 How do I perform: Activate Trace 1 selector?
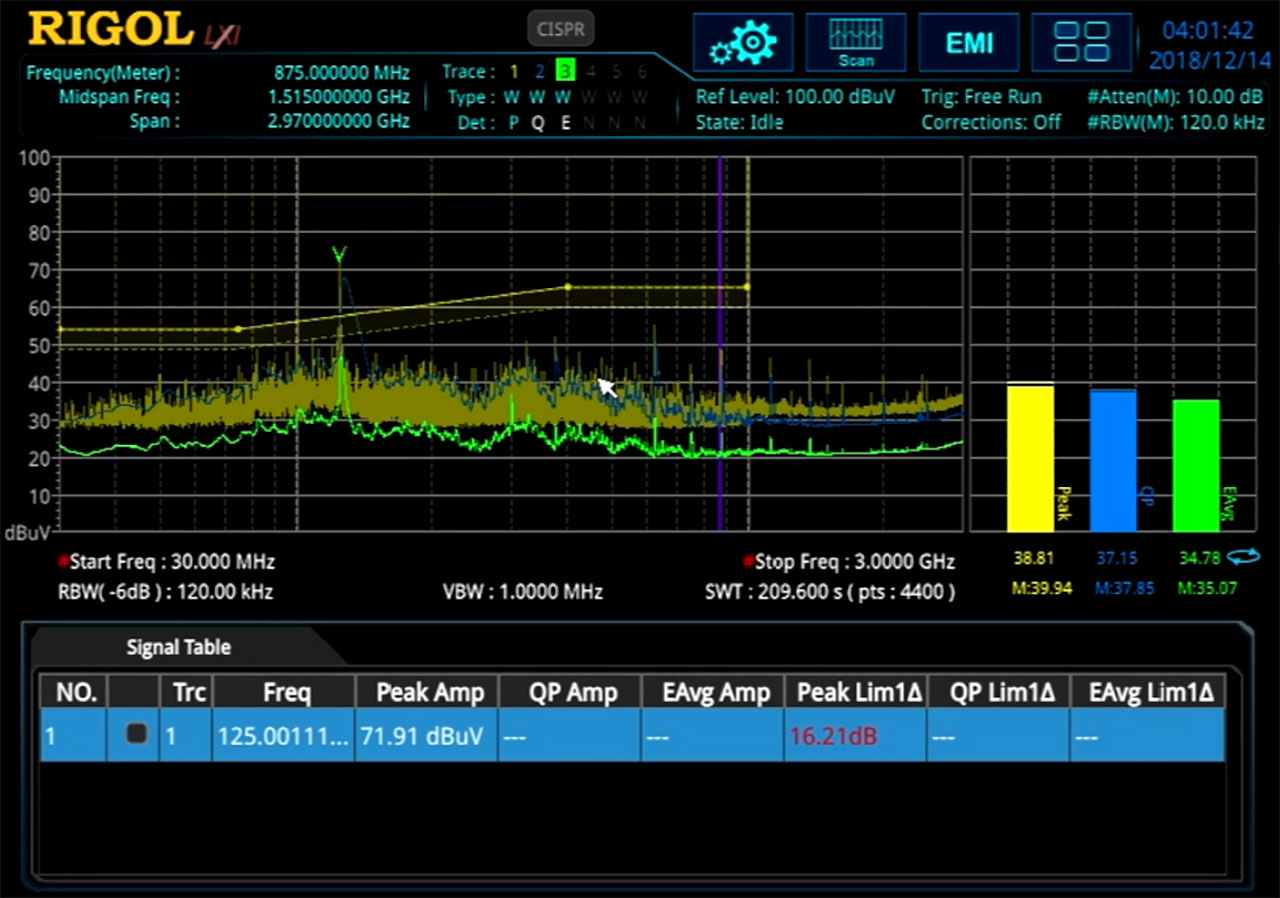pyautogui.click(x=513, y=71)
